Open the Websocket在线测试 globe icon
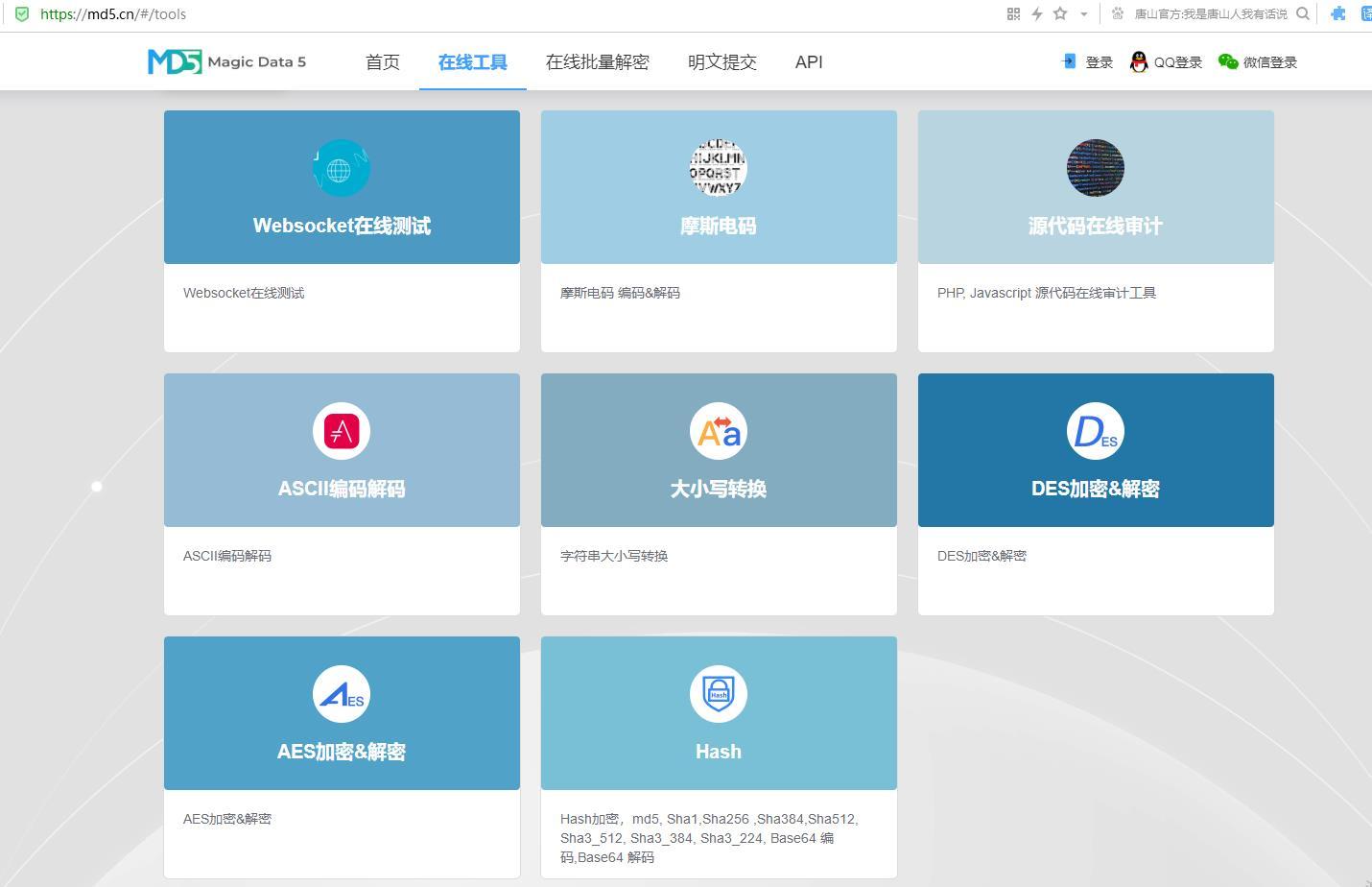Screen dimensions: 1372x887 341,168
